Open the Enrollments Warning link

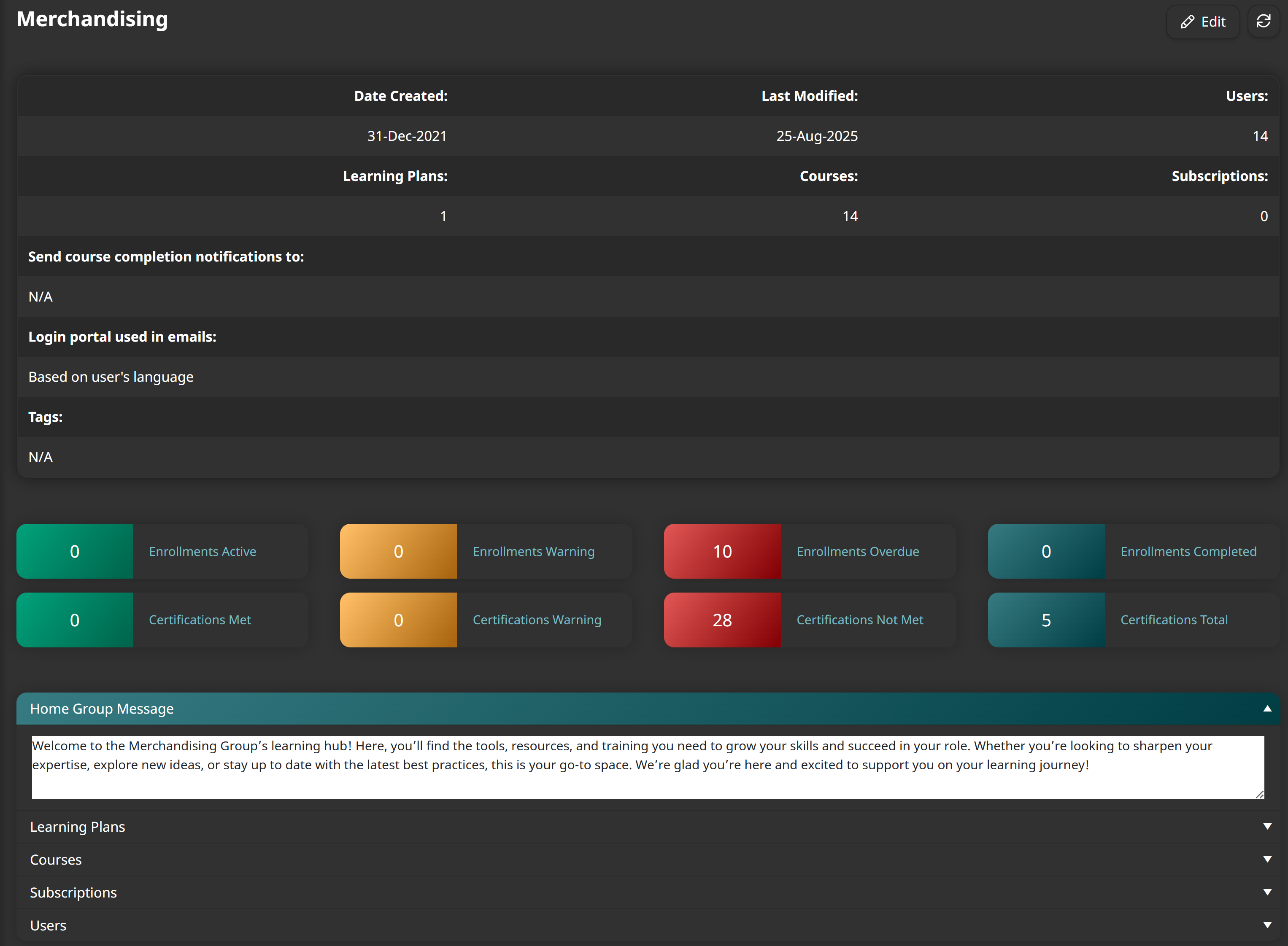coord(533,552)
